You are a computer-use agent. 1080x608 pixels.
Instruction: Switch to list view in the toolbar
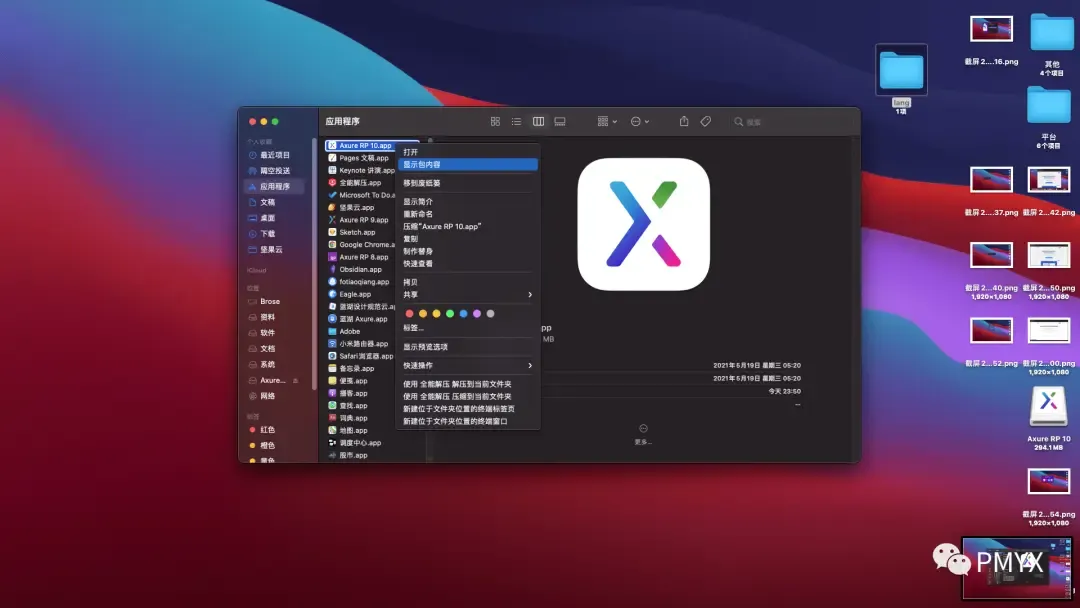coord(517,120)
